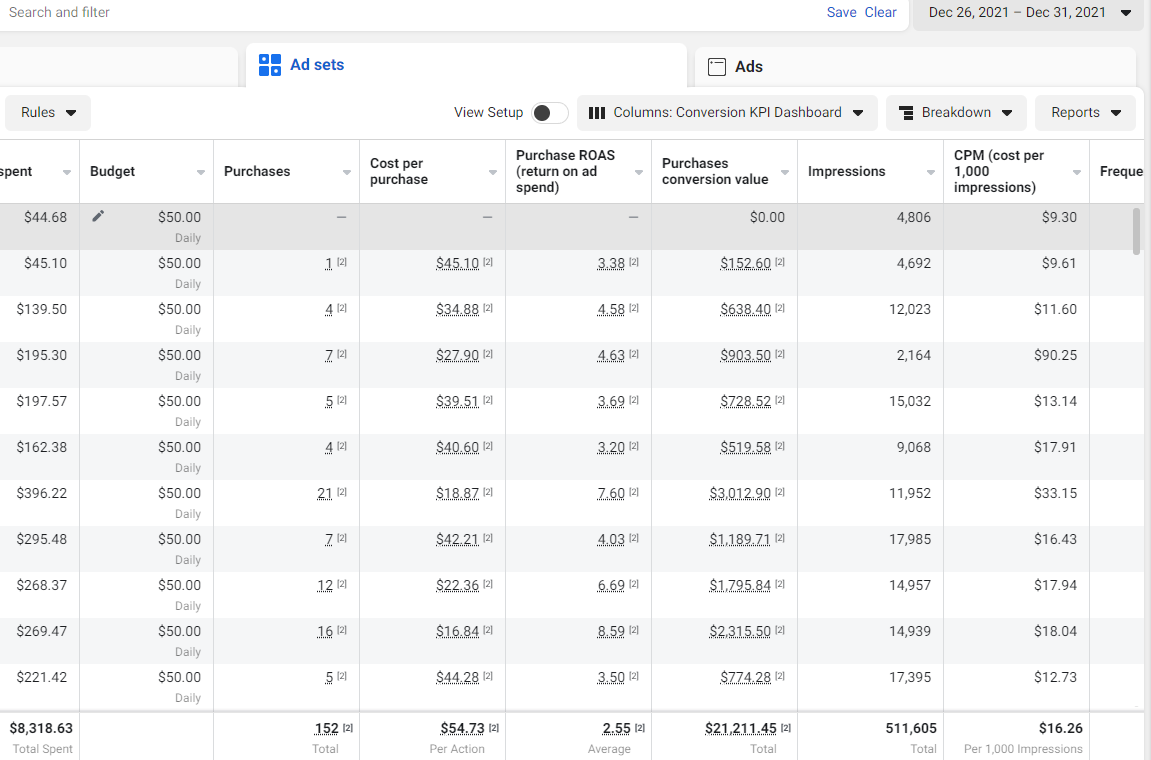
Task: Open the Reports dropdown
Action: click(x=1085, y=112)
